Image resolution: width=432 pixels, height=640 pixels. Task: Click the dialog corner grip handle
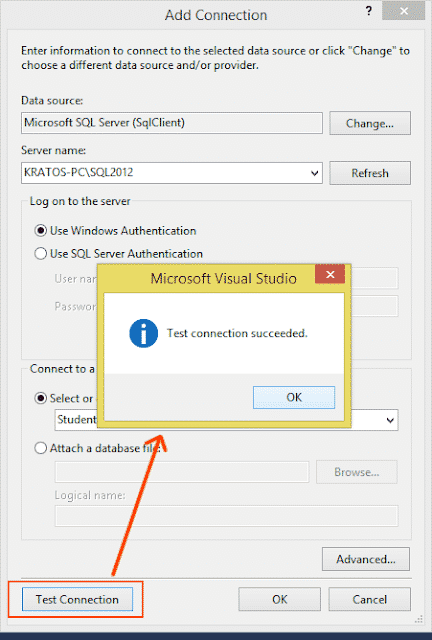419,619
